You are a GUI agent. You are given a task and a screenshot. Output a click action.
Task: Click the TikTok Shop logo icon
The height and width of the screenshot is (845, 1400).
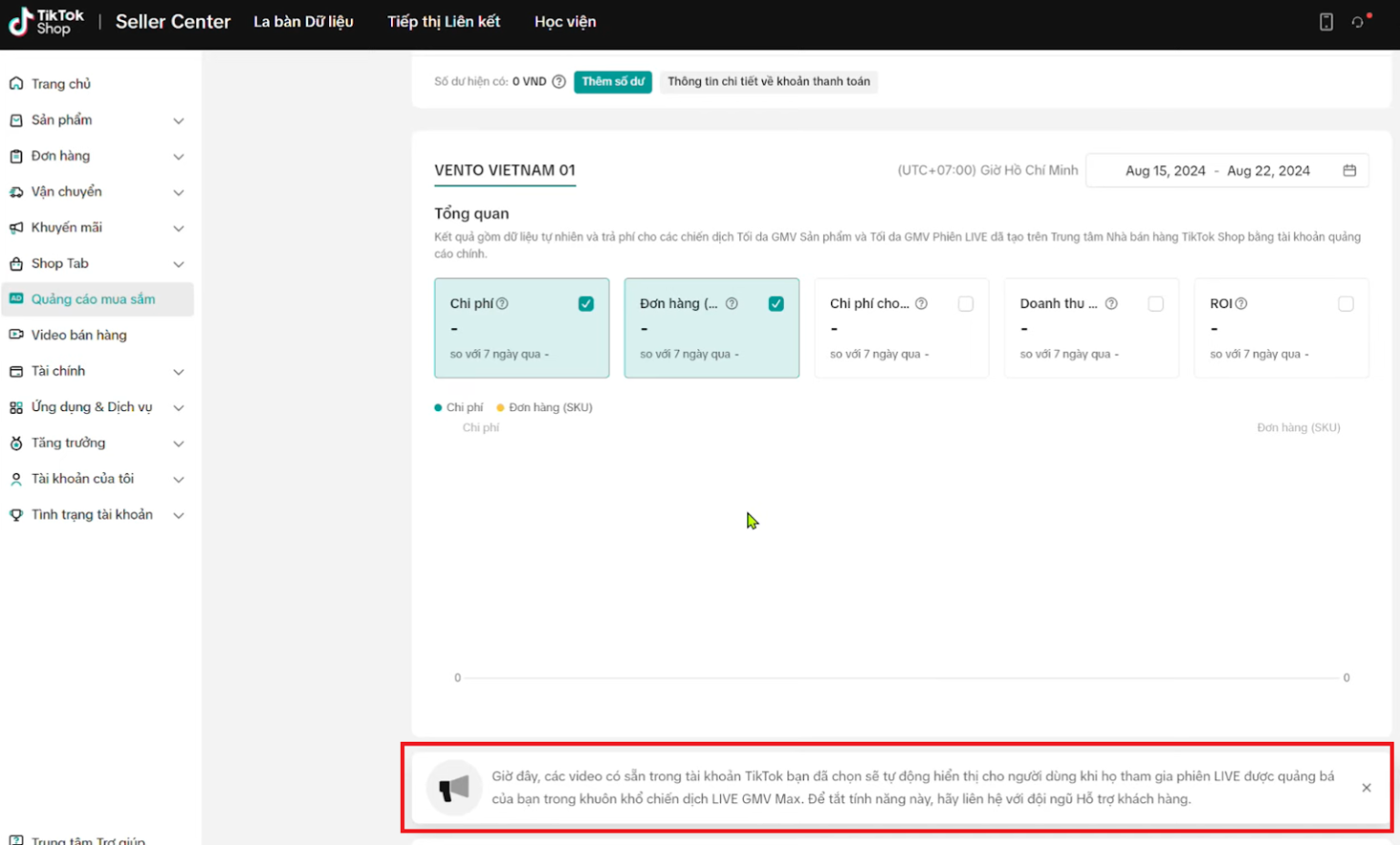(20, 22)
